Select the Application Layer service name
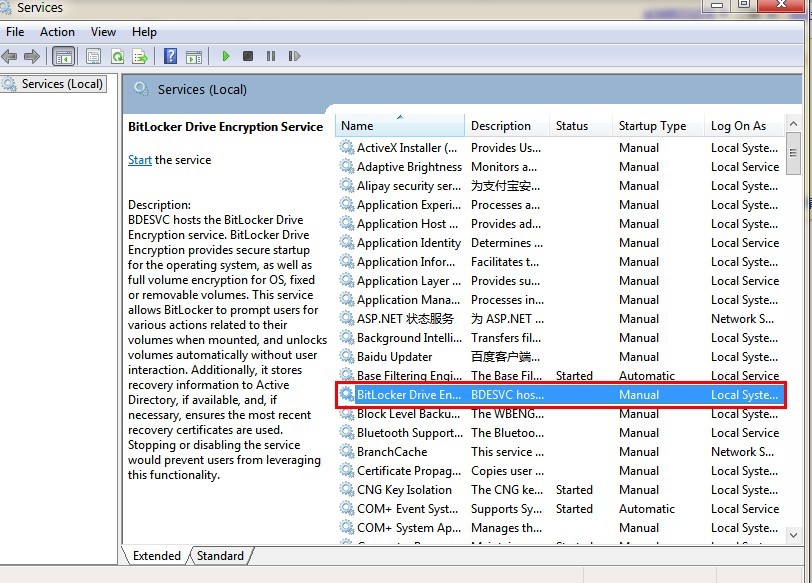The image size is (812, 583). pos(409,281)
